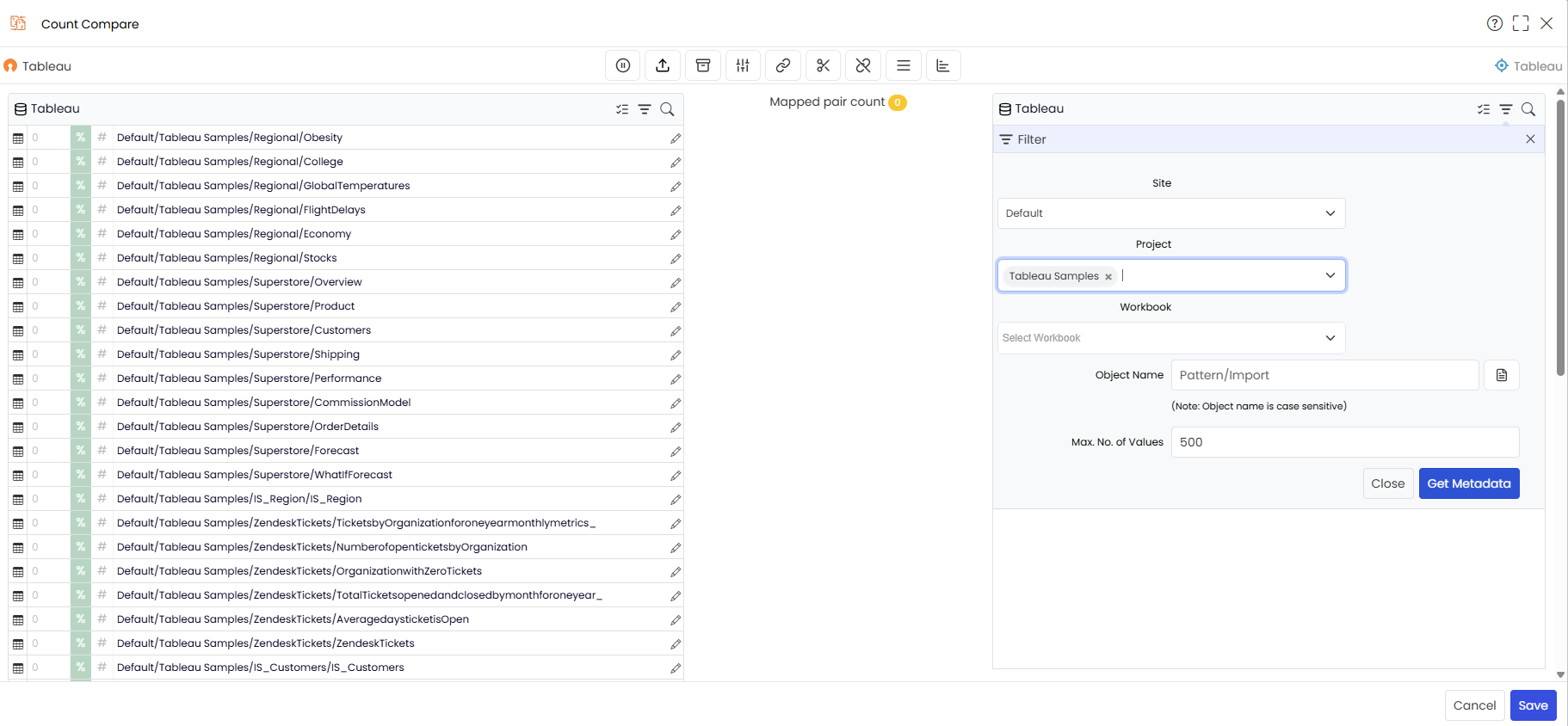Select ZendeskTickets/NumberofopenticketsbyOrganization row
Viewport: 1568px width, 726px height.
[346, 547]
